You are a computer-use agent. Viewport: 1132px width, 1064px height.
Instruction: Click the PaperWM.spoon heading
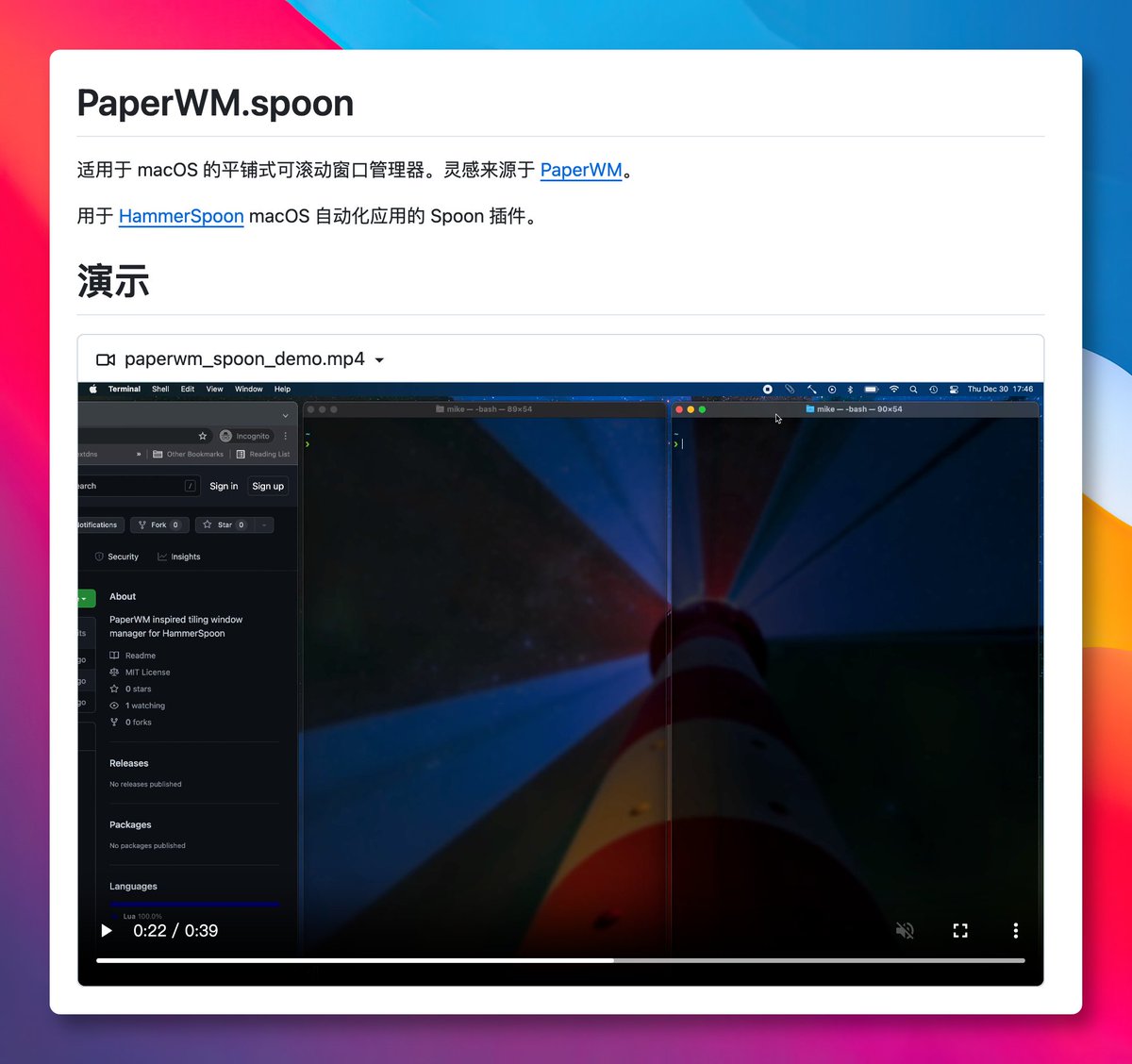[215, 103]
